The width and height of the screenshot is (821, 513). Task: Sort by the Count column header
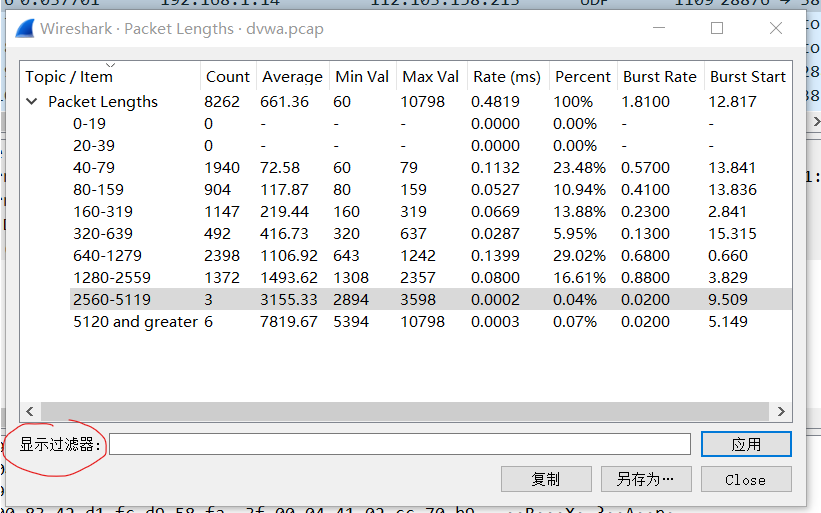pos(228,76)
